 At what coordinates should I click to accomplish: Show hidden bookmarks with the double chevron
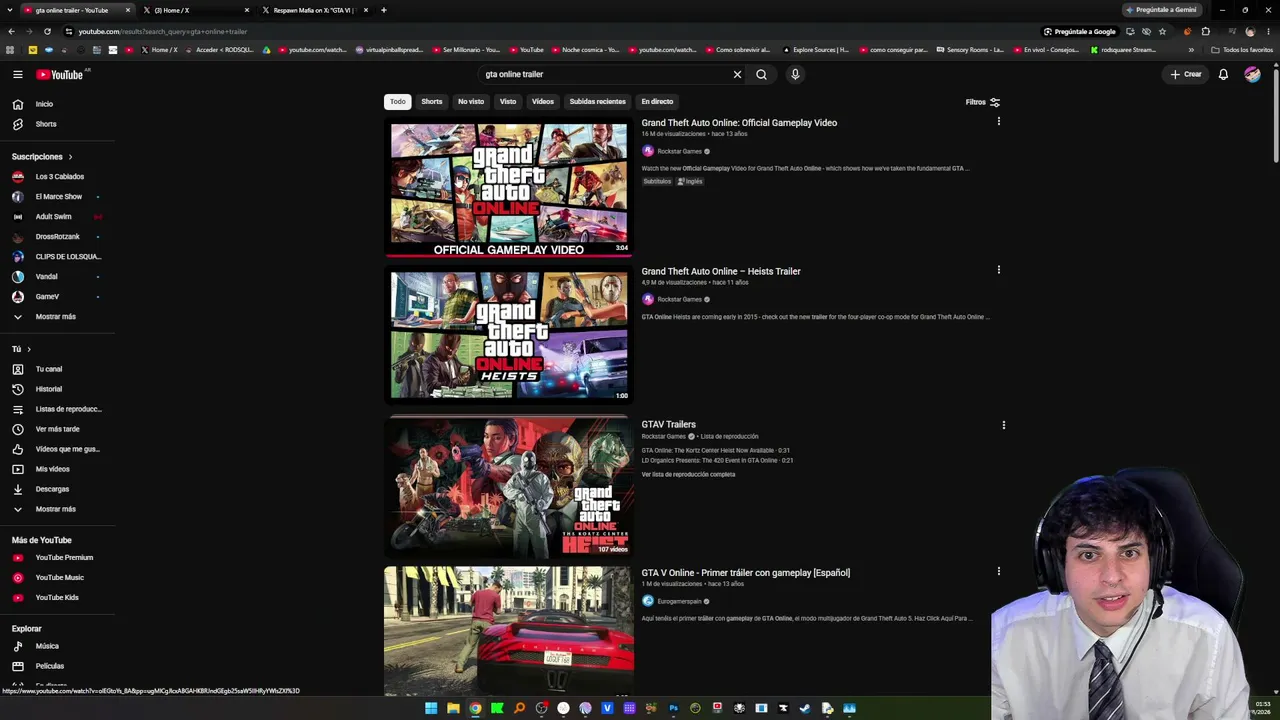pyautogui.click(x=1191, y=50)
